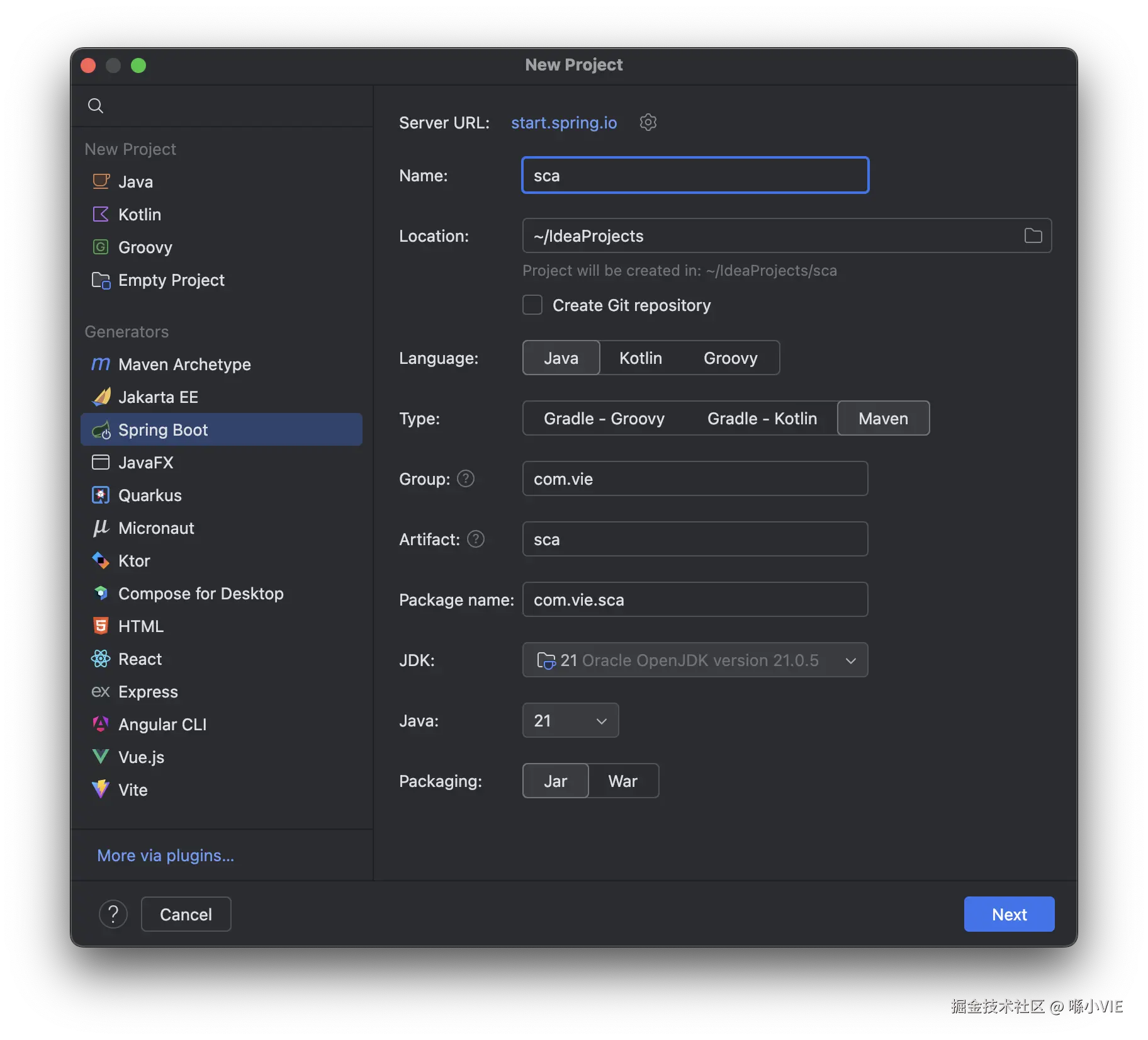Select the Maven Archetype generator

[x=184, y=365]
